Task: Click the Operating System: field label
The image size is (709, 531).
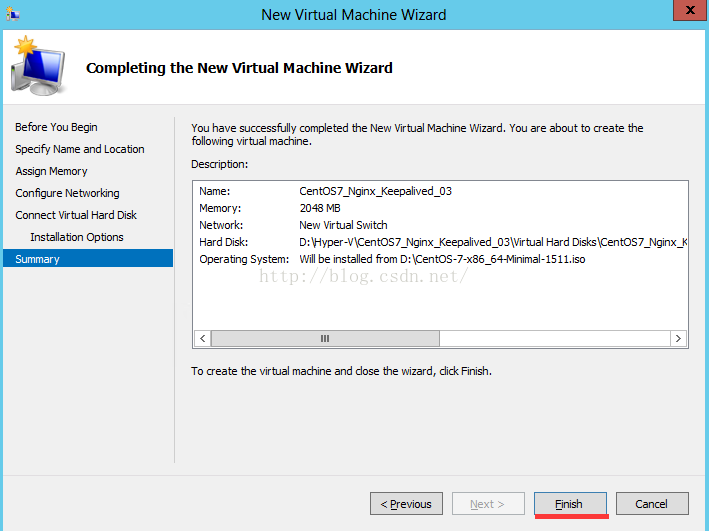Action: coord(244,259)
